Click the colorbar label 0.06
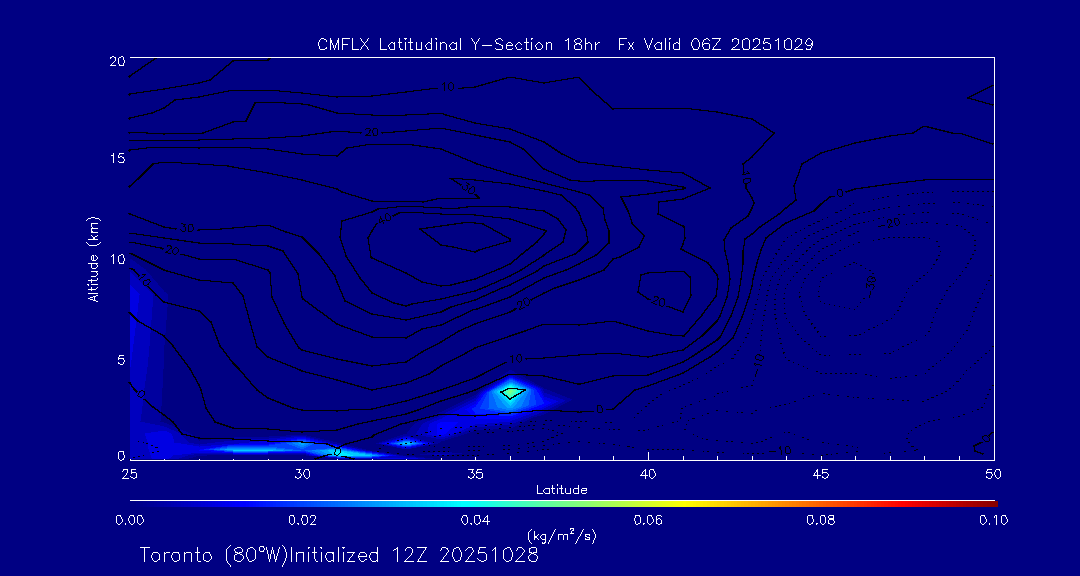Screen dimensions: 1080x576 click(648, 520)
